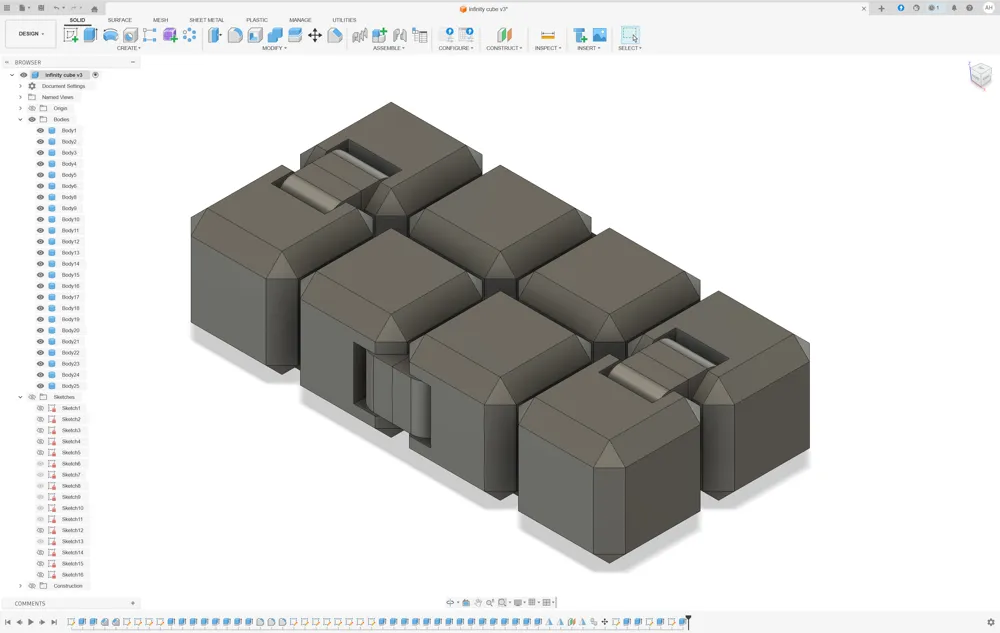The image size is (1000, 633).
Task: Jump to timeline beginning
Action: coord(8,622)
